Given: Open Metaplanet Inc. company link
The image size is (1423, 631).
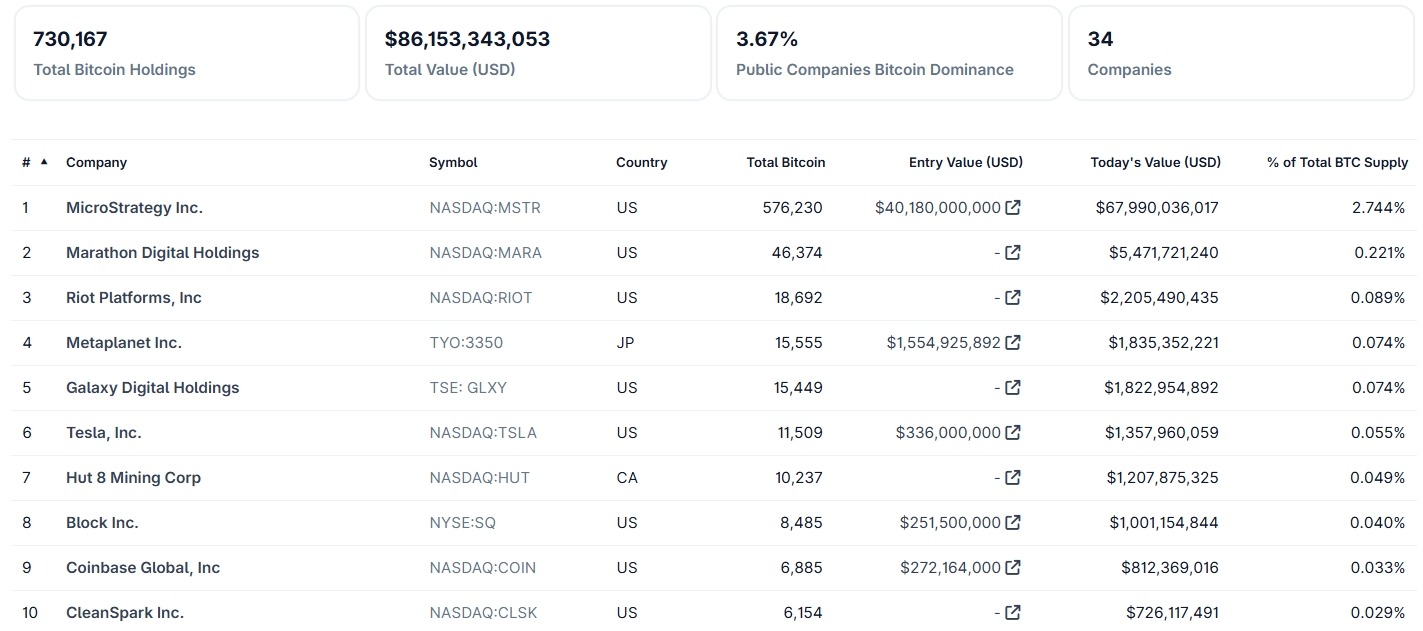Looking at the screenshot, I should [x=124, y=343].
